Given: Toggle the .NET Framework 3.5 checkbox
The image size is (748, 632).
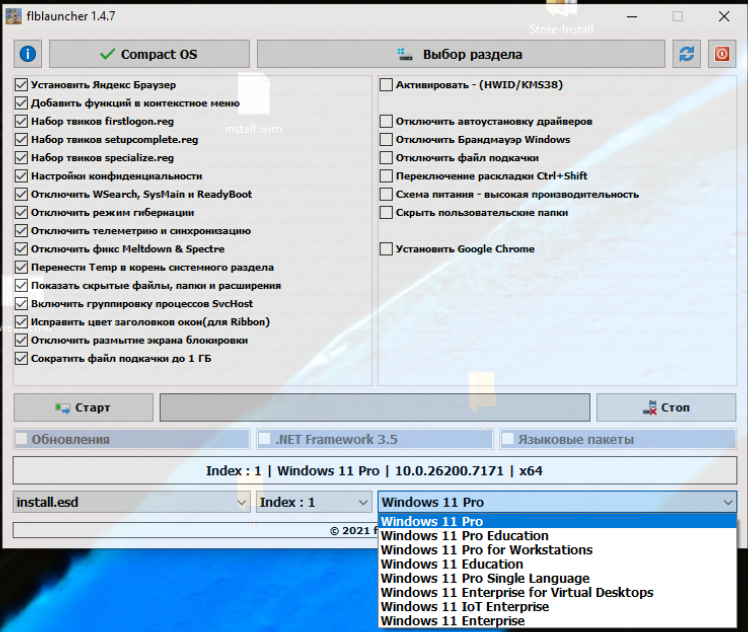Looking at the screenshot, I should [x=264, y=439].
